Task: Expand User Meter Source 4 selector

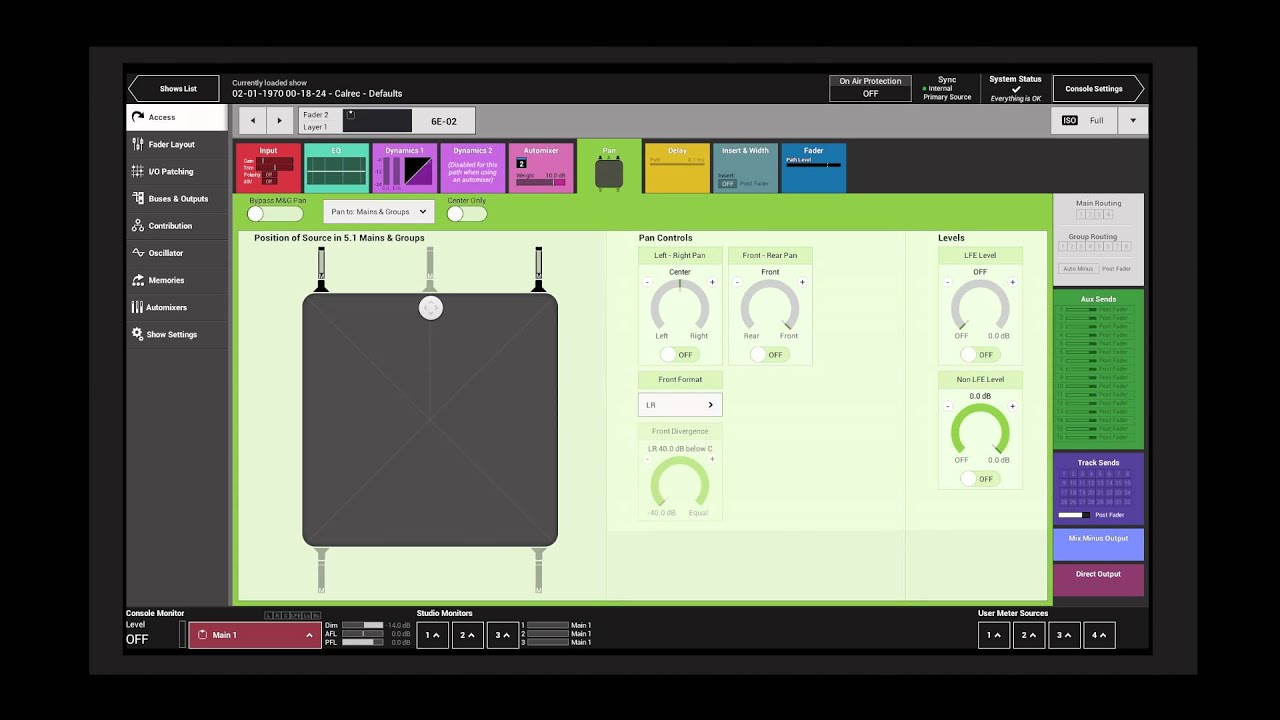Action: pyautogui.click(x=1099, y=635)
